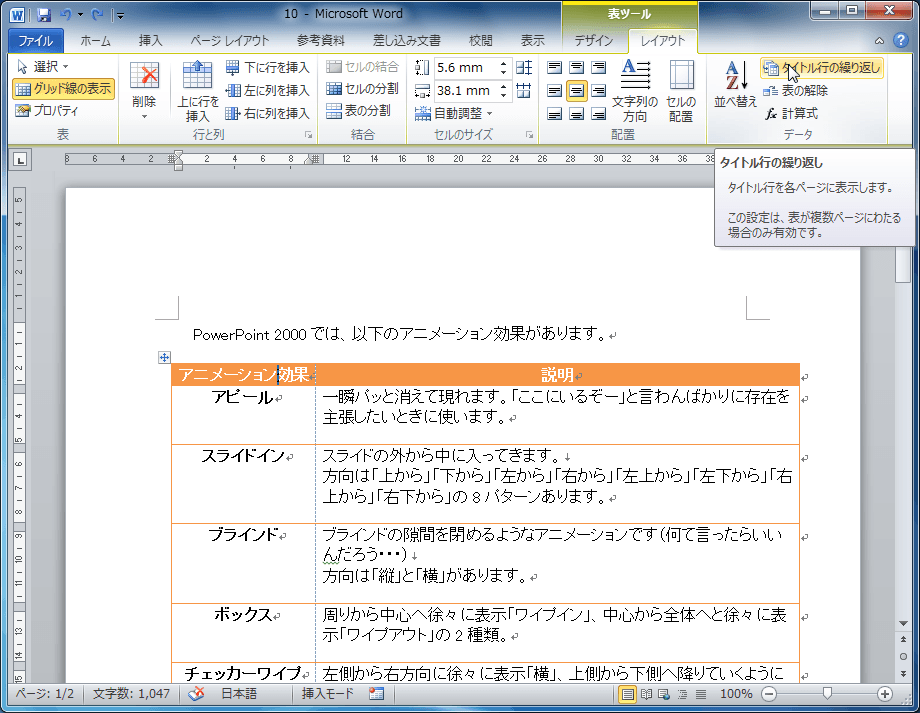The width and height of the screenshot is (920, 713).
Task: Select align bottom center icon
Action: point(577,113)
